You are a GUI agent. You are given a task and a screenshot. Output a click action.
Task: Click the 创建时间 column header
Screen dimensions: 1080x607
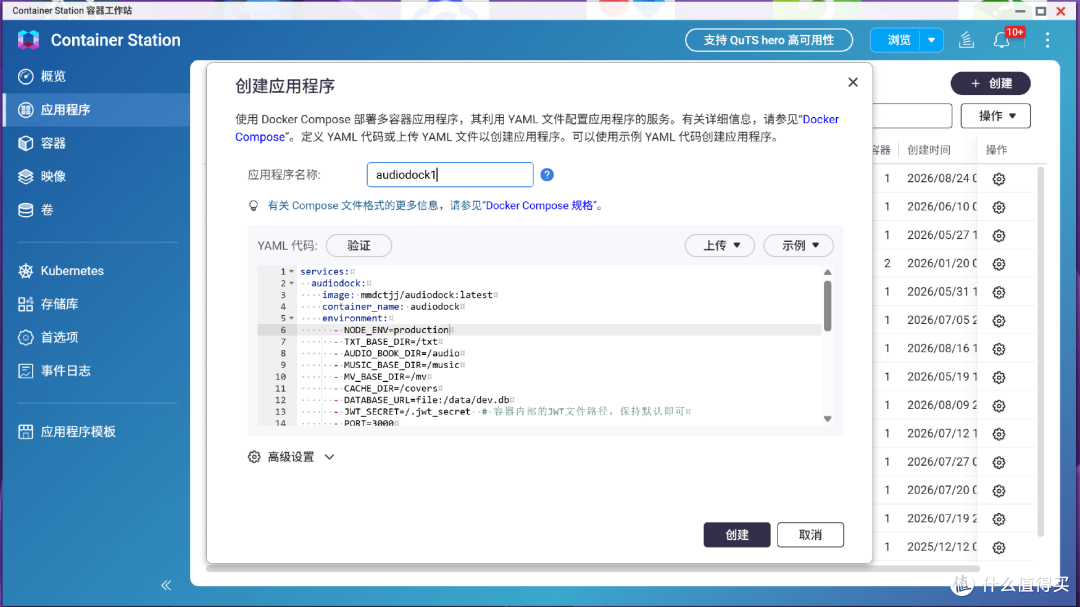(928, 150)
